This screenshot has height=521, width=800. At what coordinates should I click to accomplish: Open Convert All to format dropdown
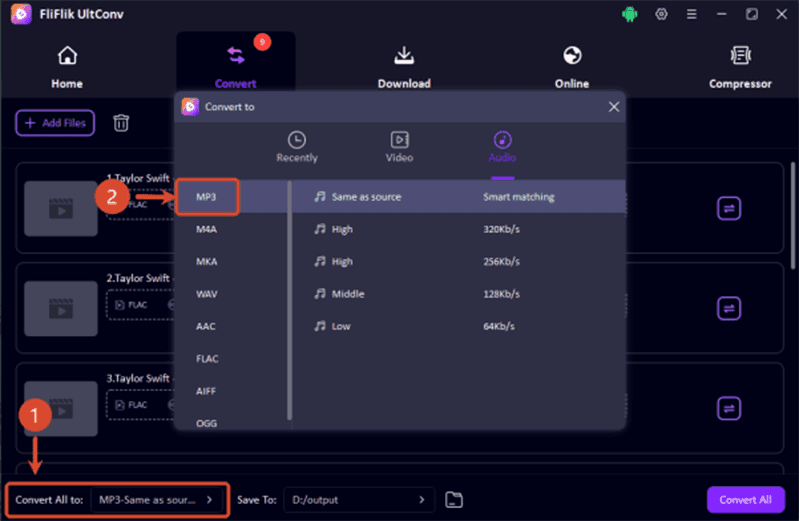pyautogui.click(x=156, y=500)
